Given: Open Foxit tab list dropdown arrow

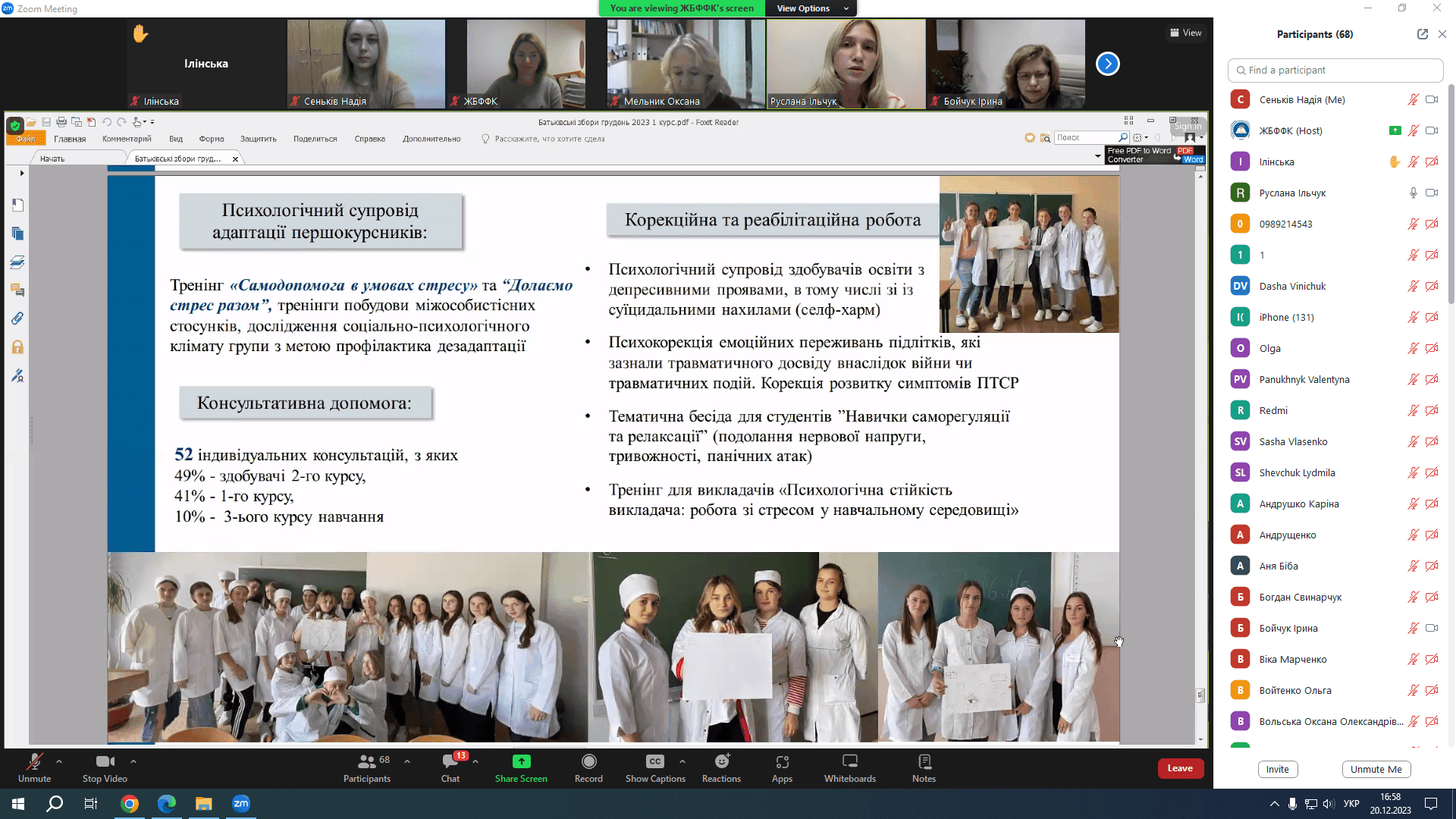Looking at the screenshot, I should point(1098,156).
